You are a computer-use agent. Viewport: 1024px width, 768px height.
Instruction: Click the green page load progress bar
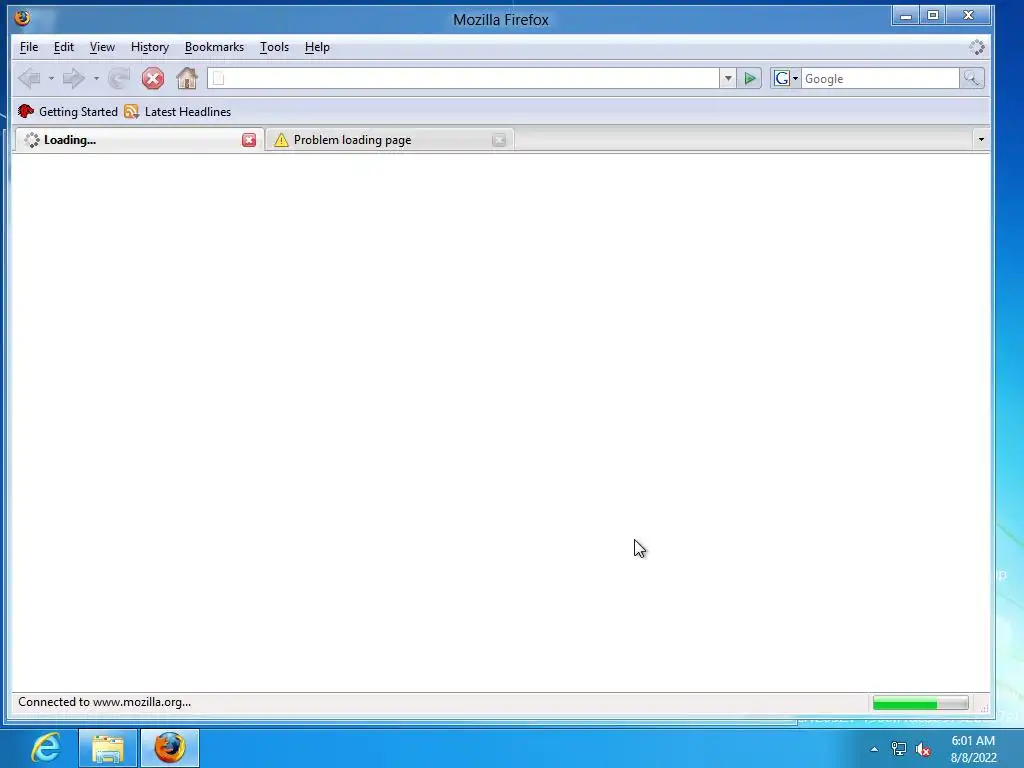pyautogui.click(x=920, y=703)
